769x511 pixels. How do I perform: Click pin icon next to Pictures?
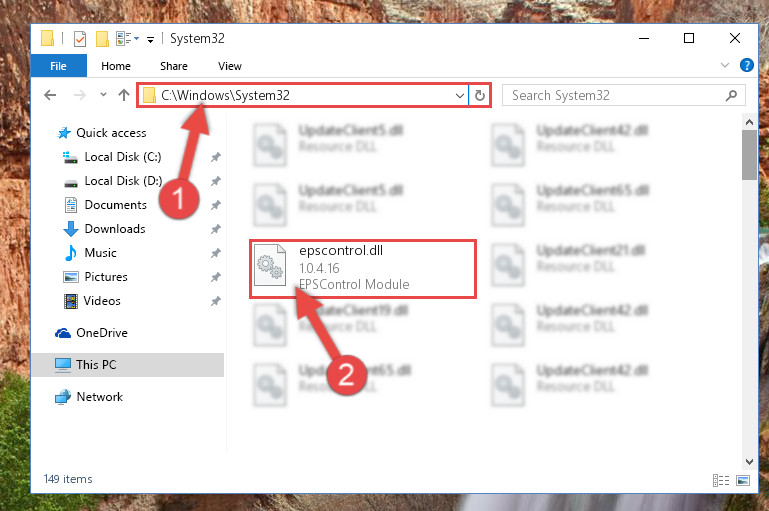215,277
